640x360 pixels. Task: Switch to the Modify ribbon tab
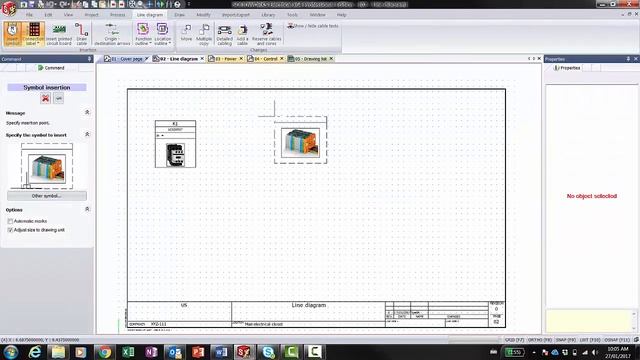(203, 15)
